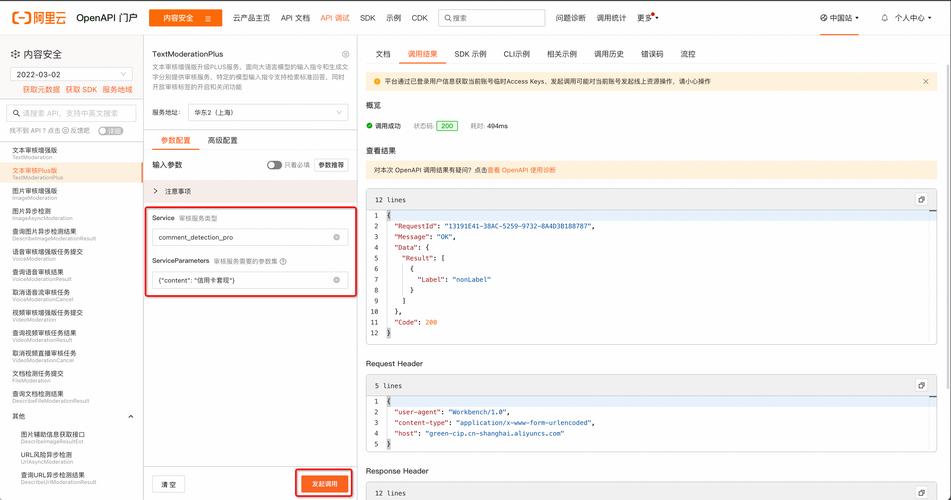Switch to the CLI示例 tab
This screenshot has width=951, height=500.
pos(516,54)
